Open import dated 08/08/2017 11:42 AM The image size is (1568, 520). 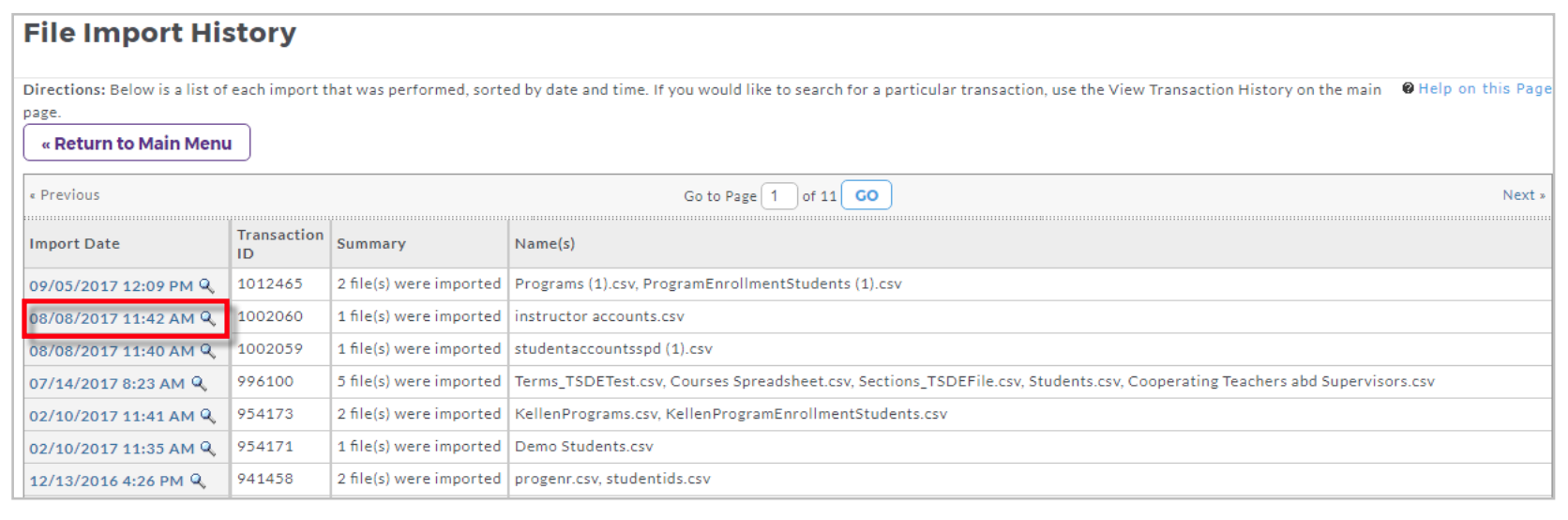pos(112,318)
